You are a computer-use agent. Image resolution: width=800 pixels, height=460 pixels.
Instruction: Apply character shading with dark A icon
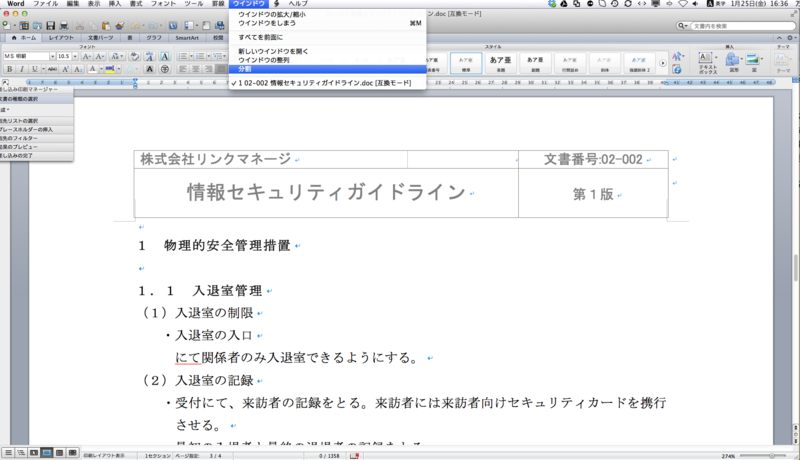pyautogui.click(x=149, y=69)
